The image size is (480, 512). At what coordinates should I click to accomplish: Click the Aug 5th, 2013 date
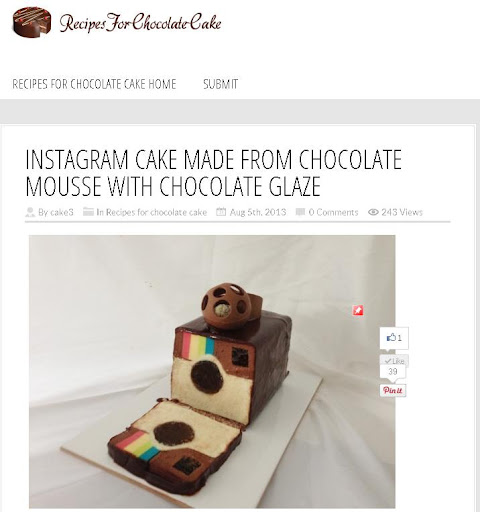click(x=258, y=212)
